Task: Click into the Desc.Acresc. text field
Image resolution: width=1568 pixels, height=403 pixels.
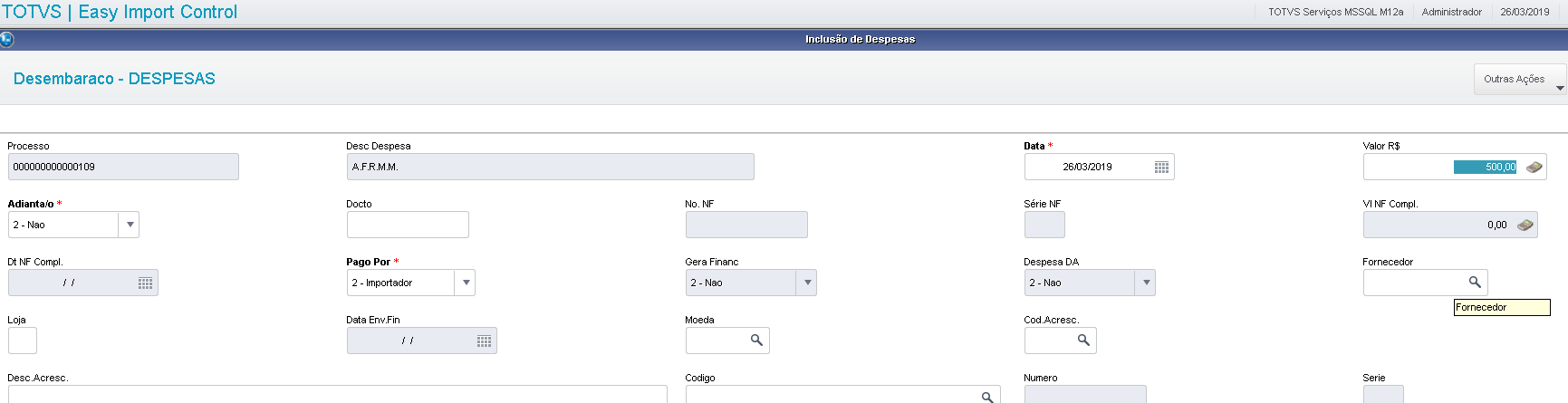Action: 337,395
